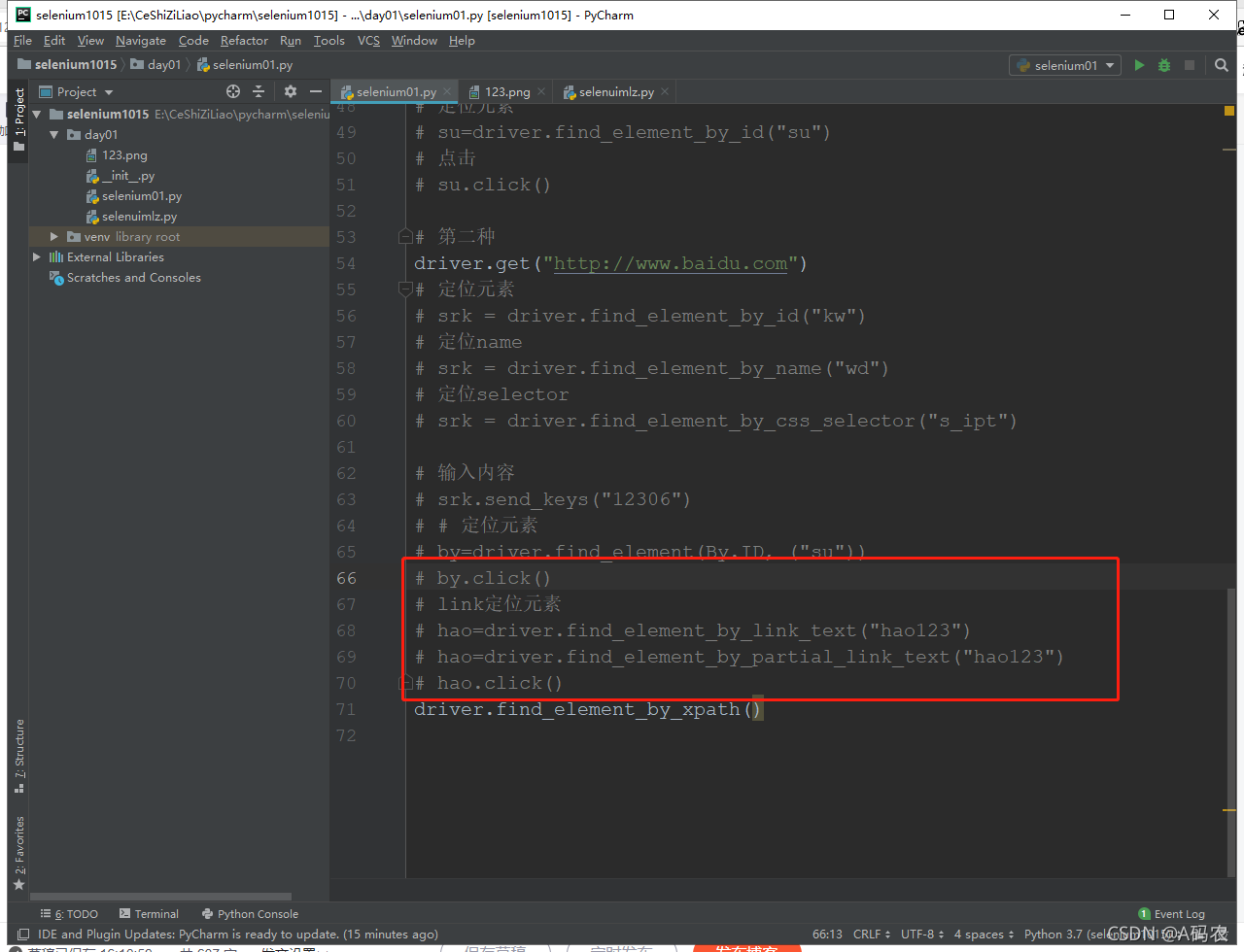Fold the code block at line 53
Viewport: 1244px width, 952px height.
click(406, 236)
